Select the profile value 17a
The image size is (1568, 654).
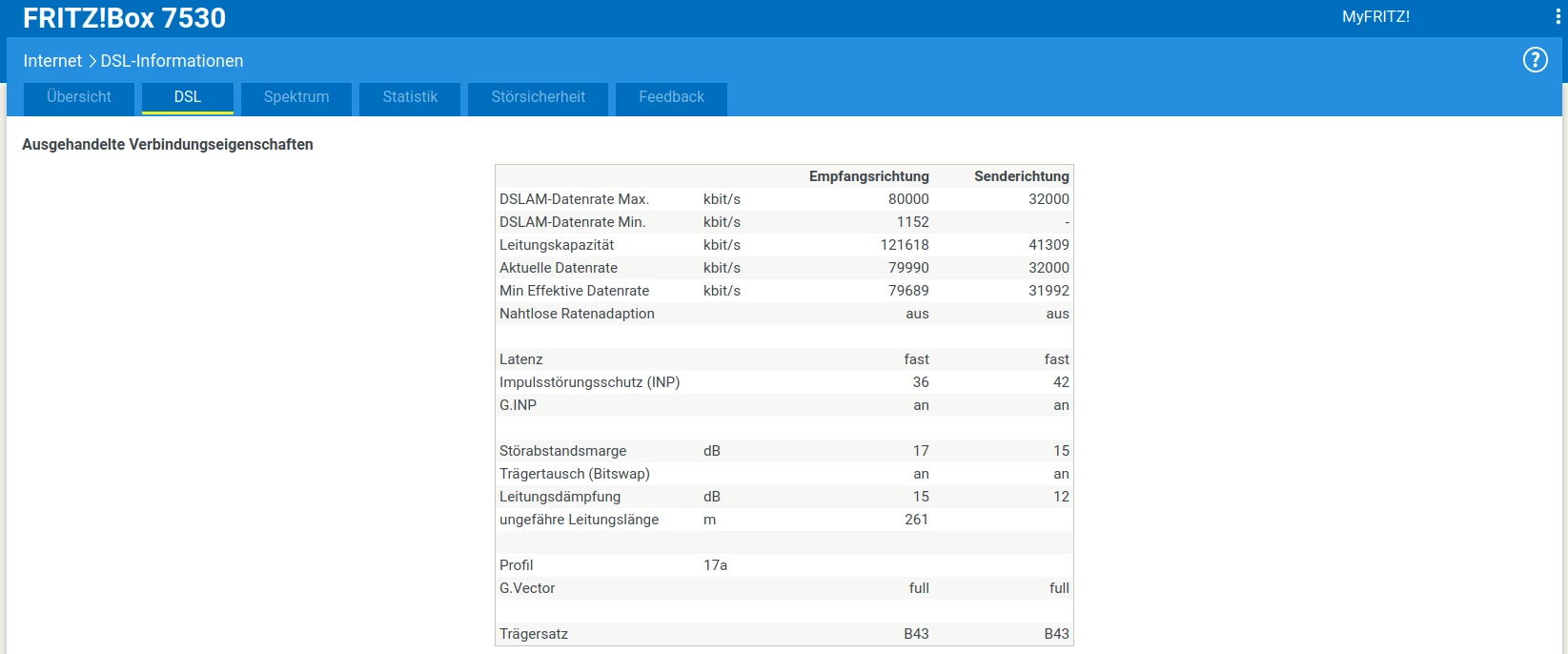(x=716, y=565)
